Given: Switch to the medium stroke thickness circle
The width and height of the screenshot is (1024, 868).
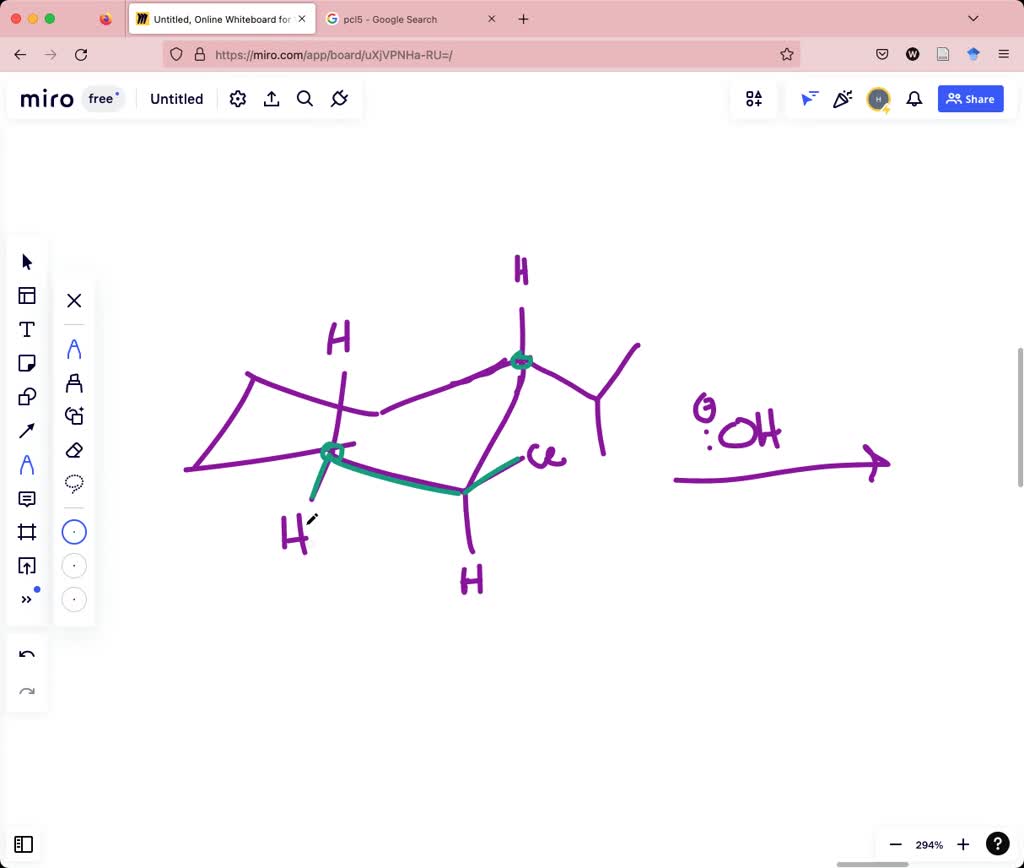Looking at the screenshot, I should (74, 565).
